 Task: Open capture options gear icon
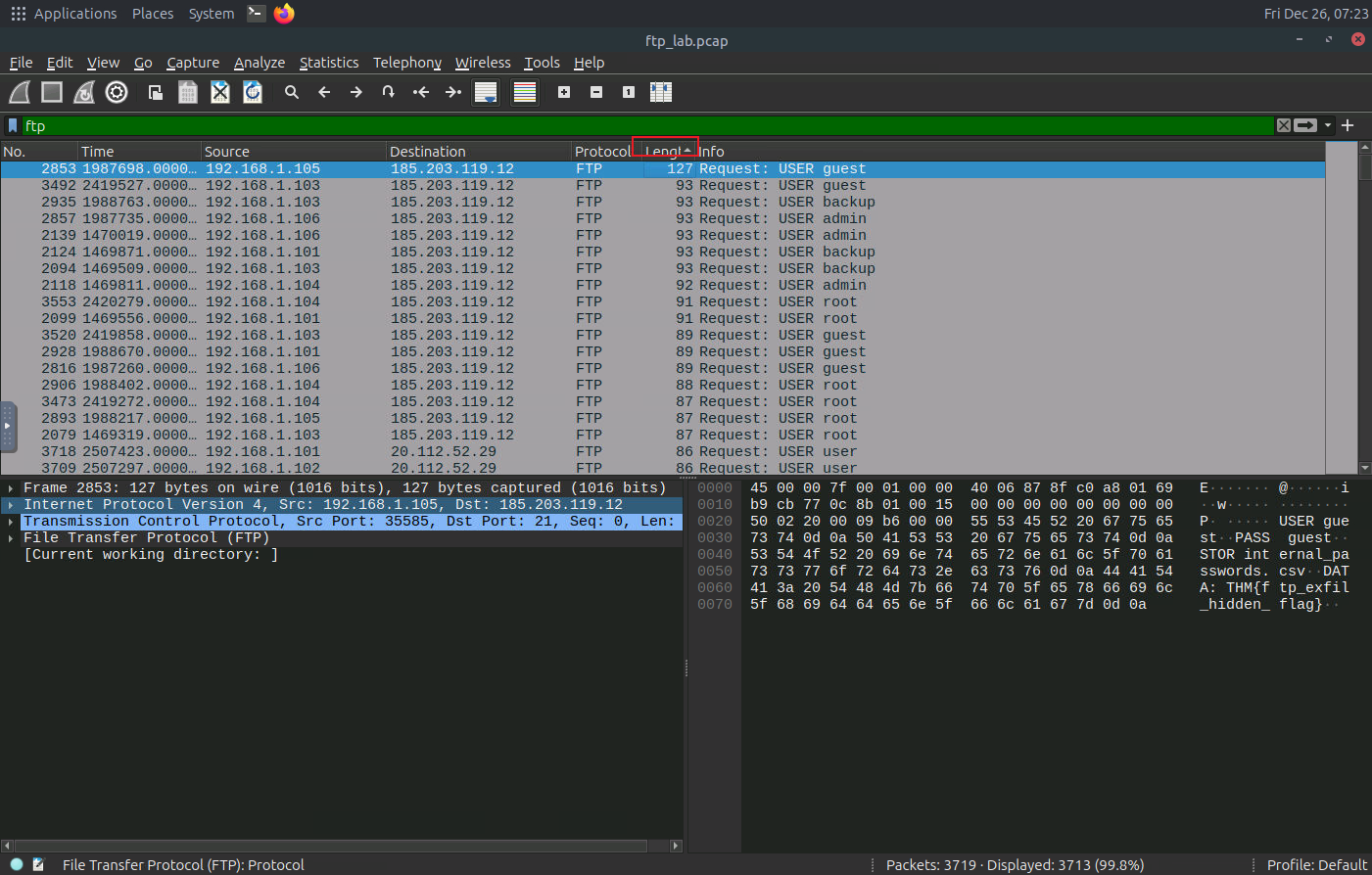117,92
